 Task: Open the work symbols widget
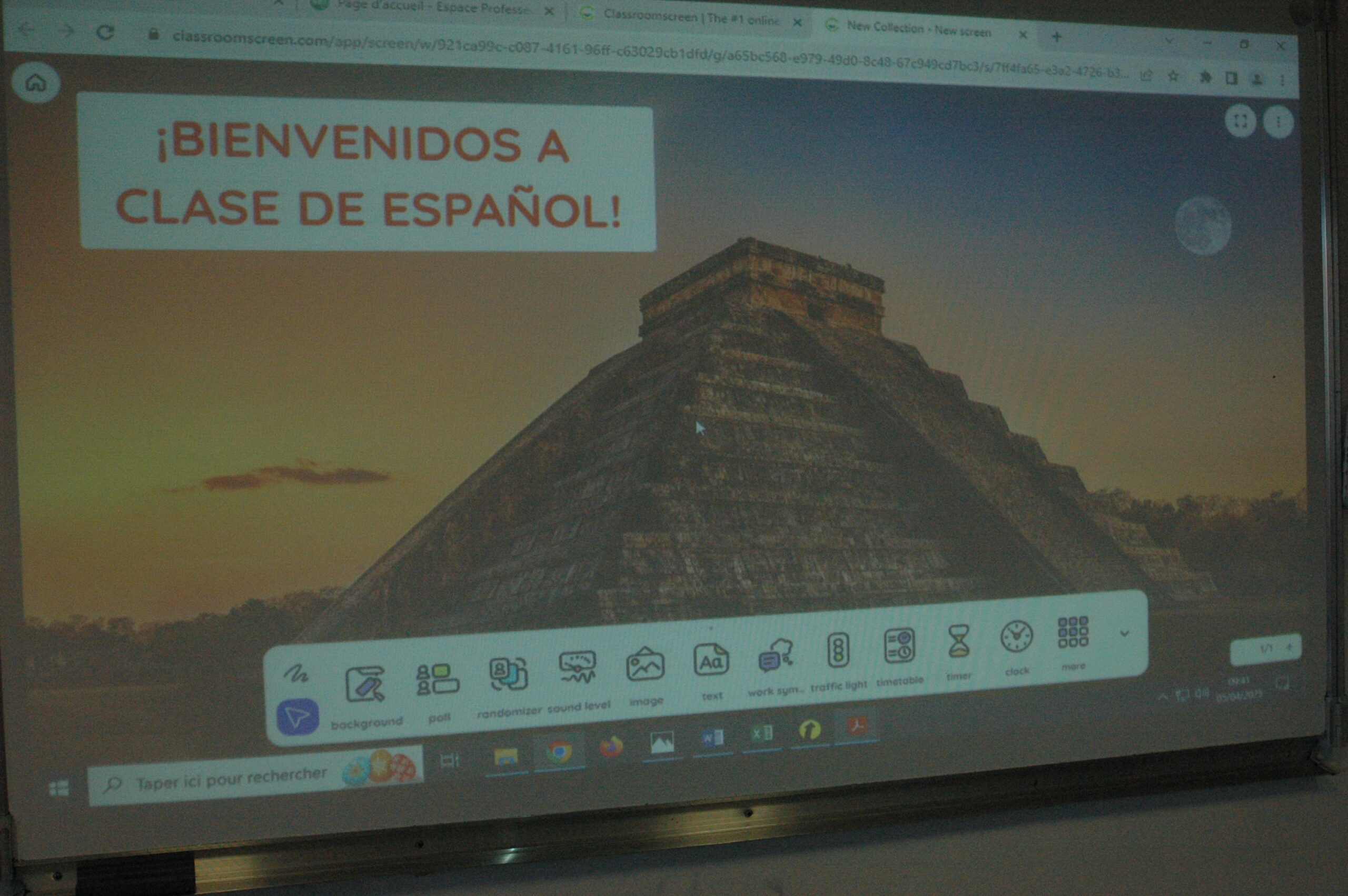(x=776, y=655)
